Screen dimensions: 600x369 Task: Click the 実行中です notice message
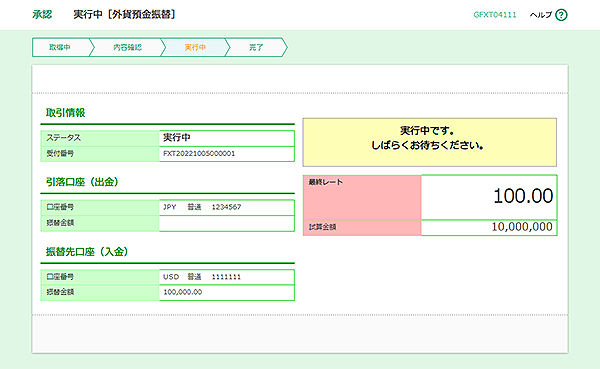click(429, 142)
